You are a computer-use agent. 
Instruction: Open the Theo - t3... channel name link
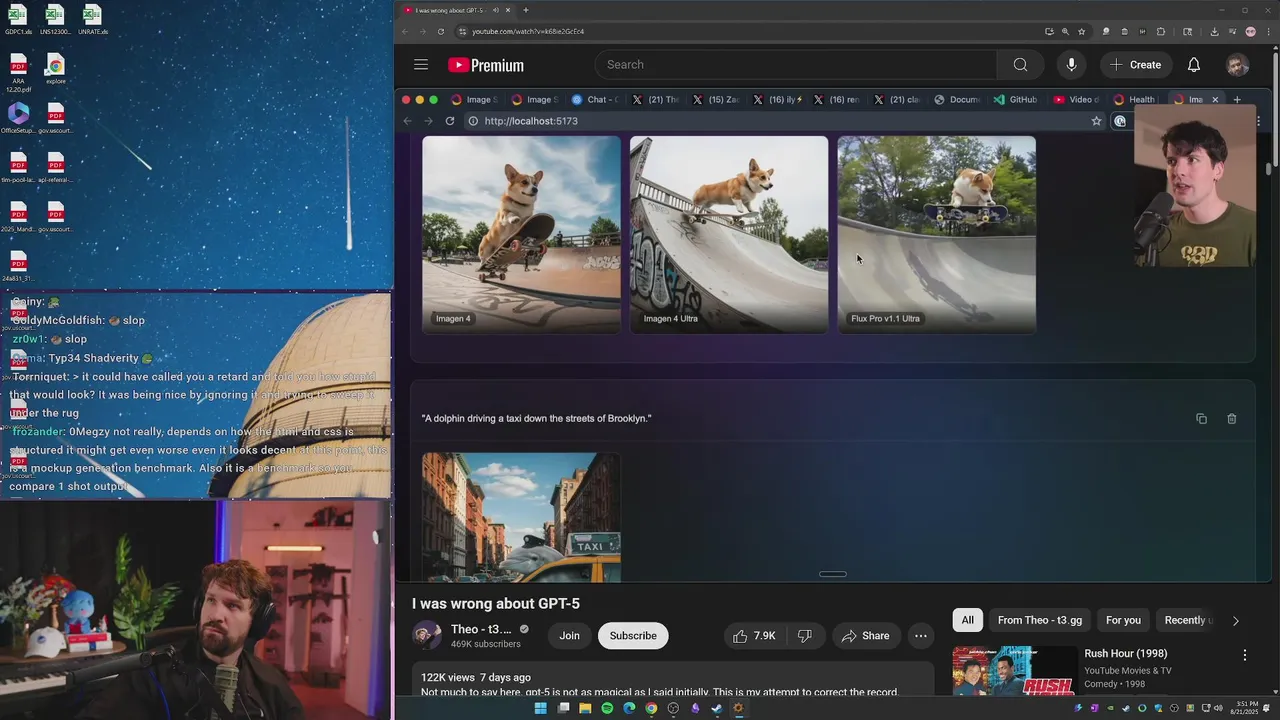[x=481, y=629]
